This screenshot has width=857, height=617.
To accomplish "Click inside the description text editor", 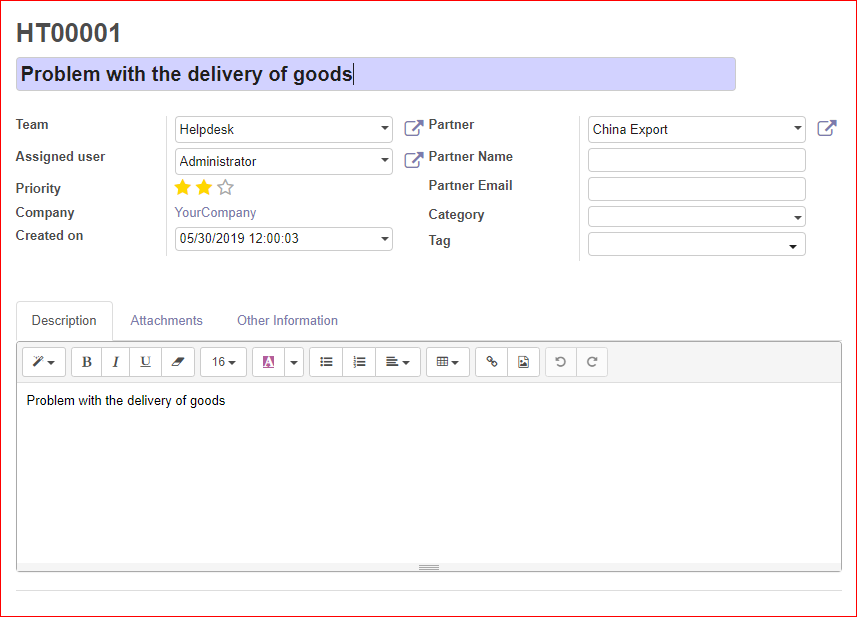I will pyautogui.click(x=429, y=473).
